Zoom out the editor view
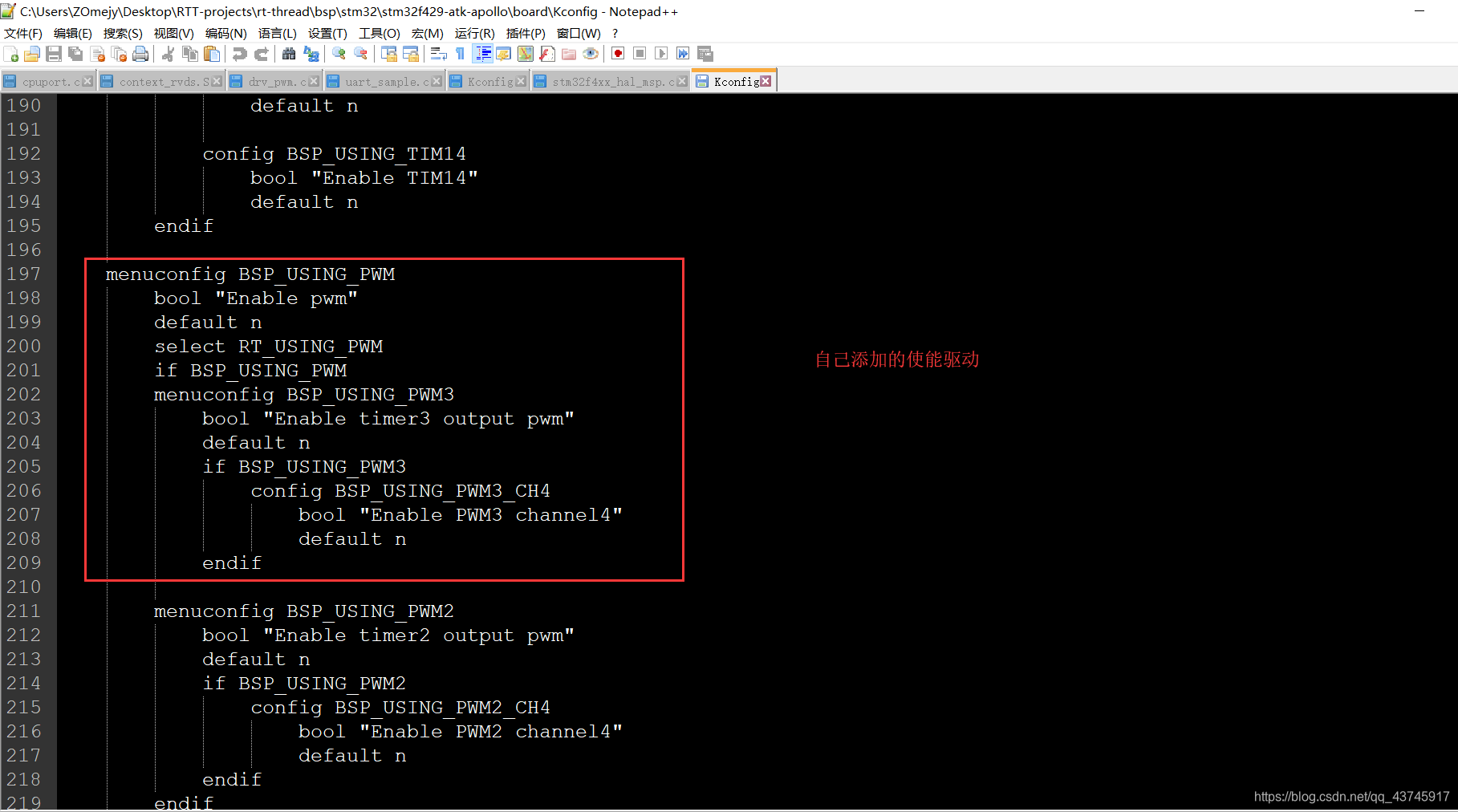This screenshot has height=812, width=1458. 361,54
